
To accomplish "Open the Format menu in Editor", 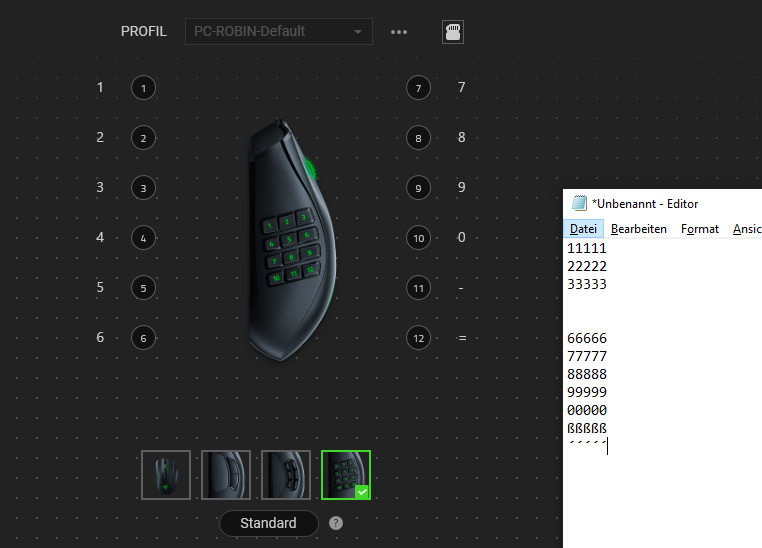I will tap(700, 229).
